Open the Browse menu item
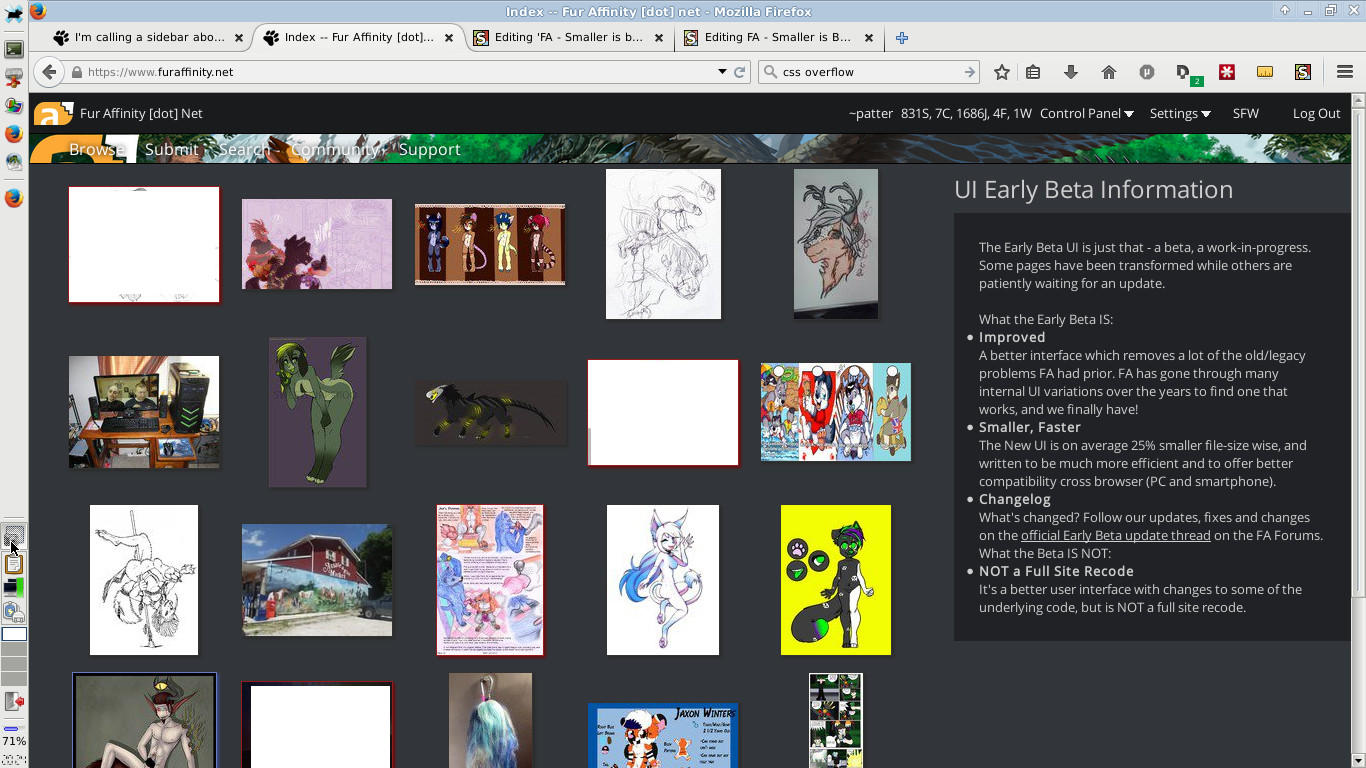 click(96, 150)
